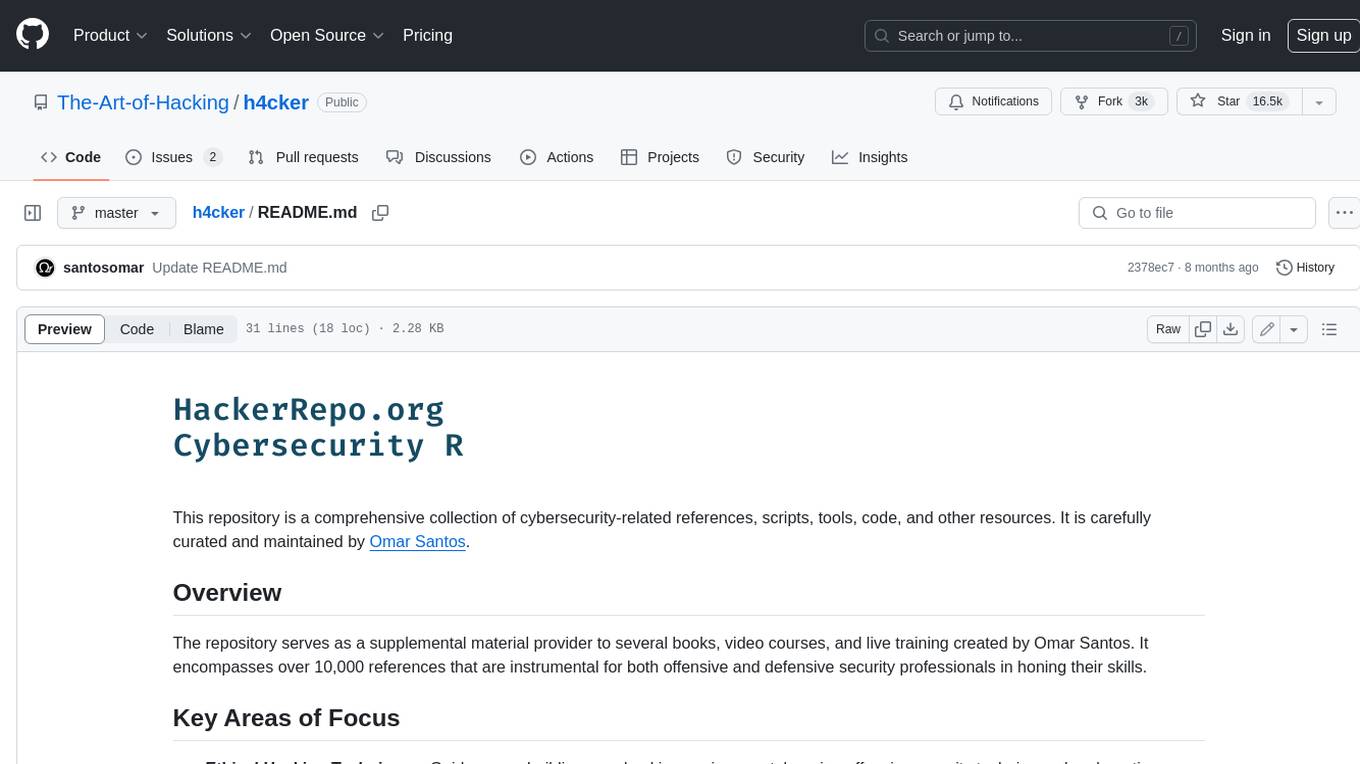This screenshot has width=1360, height=764.
Task: Click the HackerRepo.org banner image
Action: (319, 427)
